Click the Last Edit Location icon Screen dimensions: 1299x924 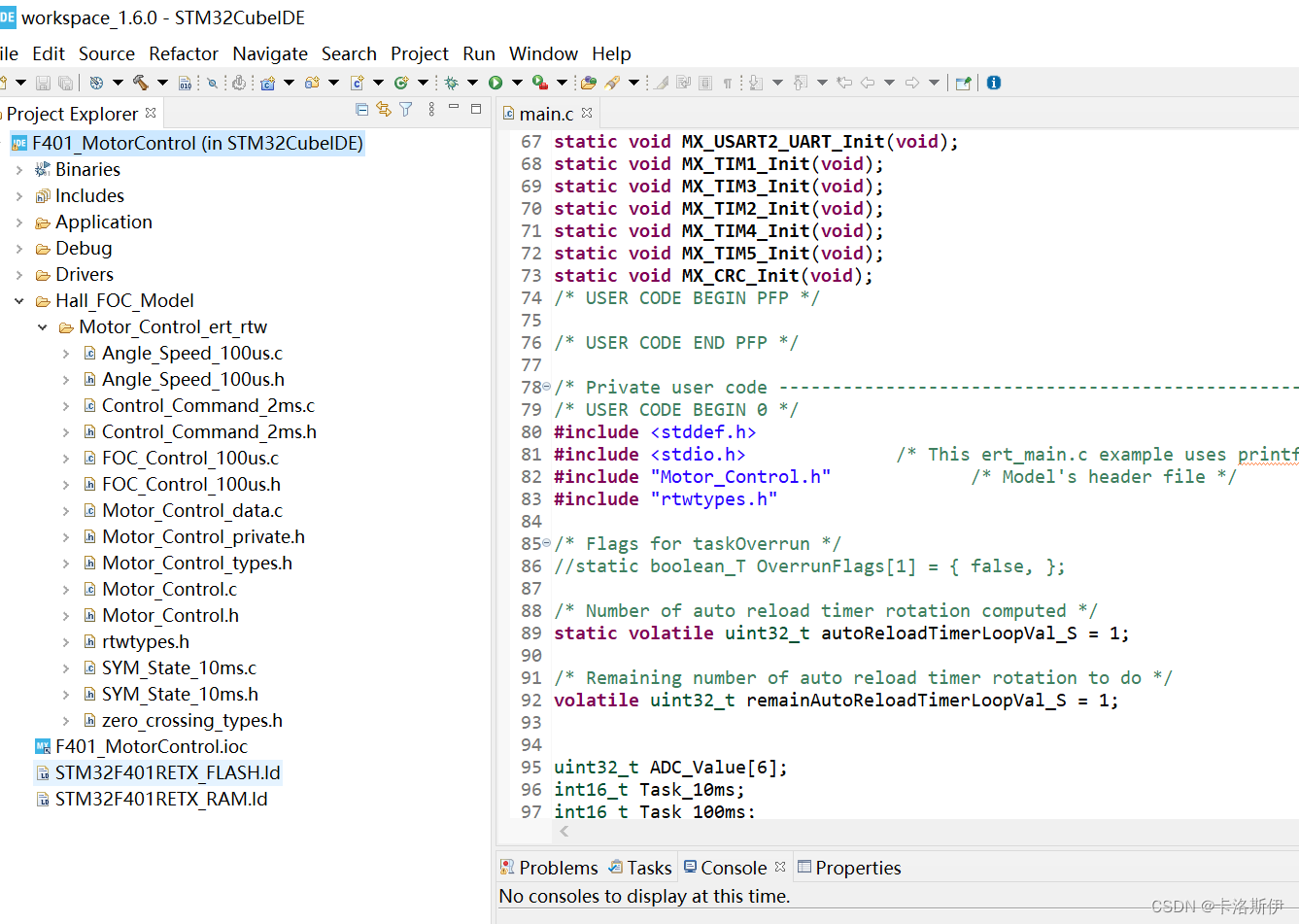click(x=844, y=83)
